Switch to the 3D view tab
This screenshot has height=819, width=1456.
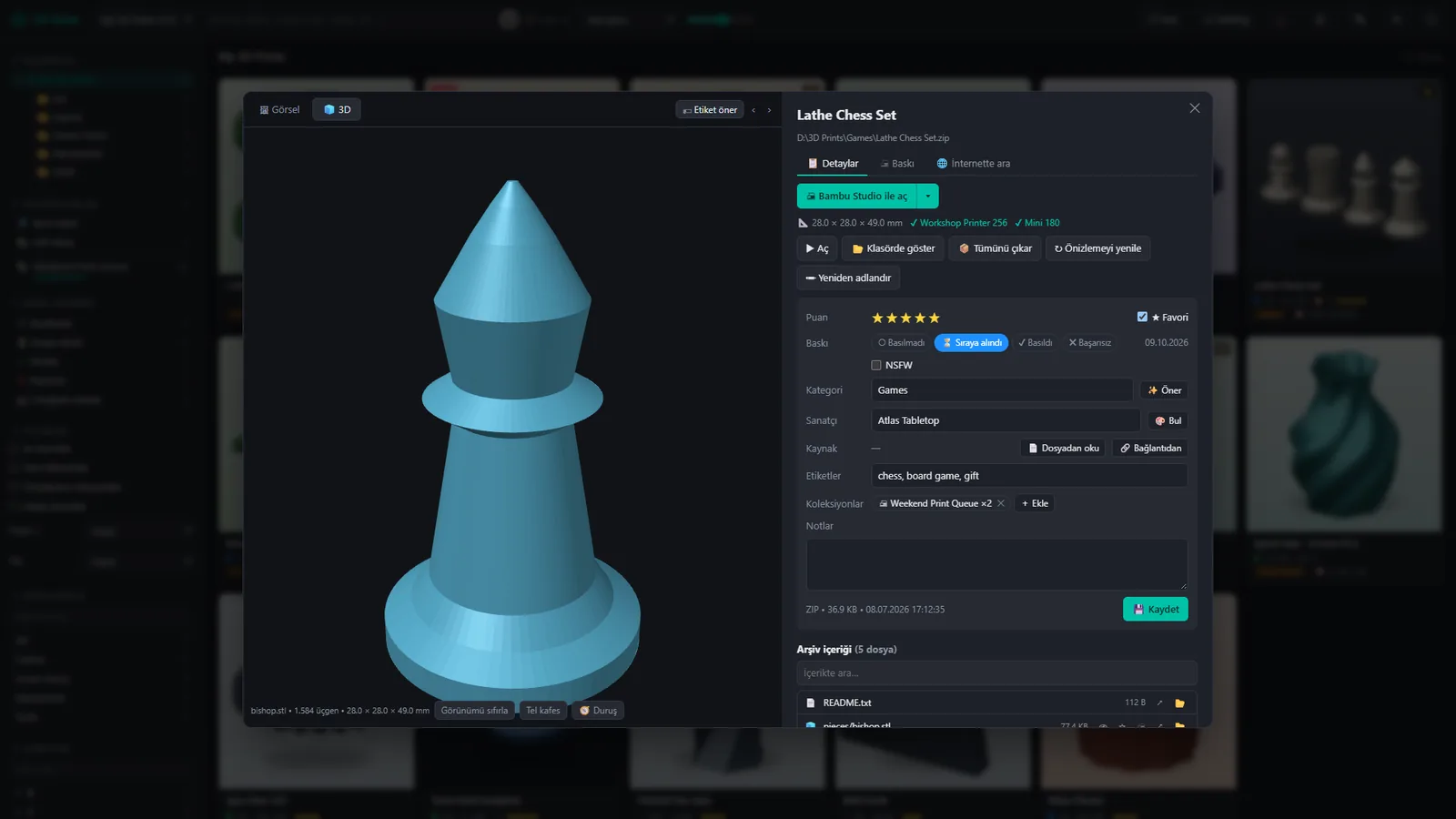[x=337, y=109]
